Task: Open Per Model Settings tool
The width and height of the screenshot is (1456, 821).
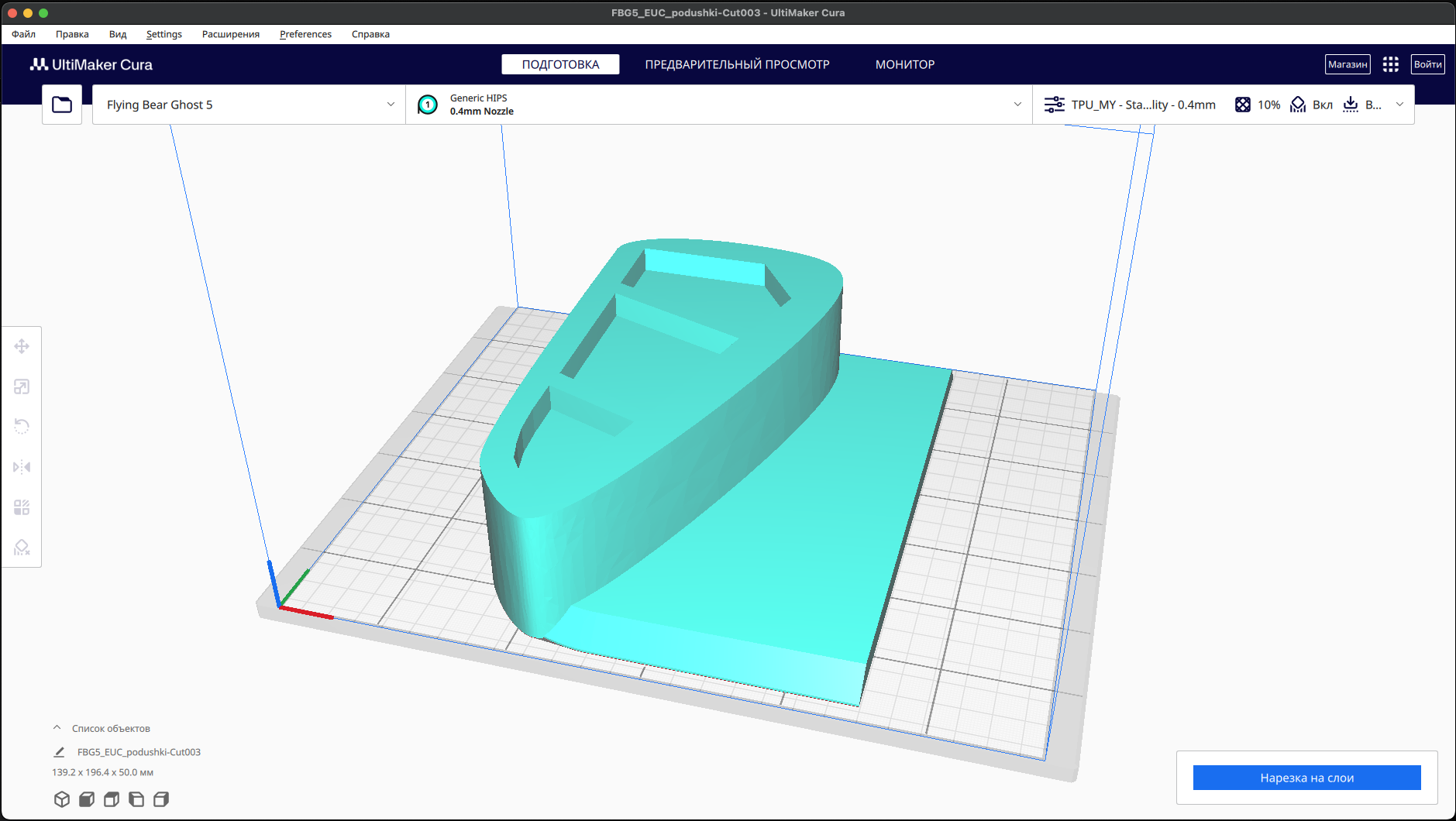Action: pyautogui.click(x=22, y=507)
